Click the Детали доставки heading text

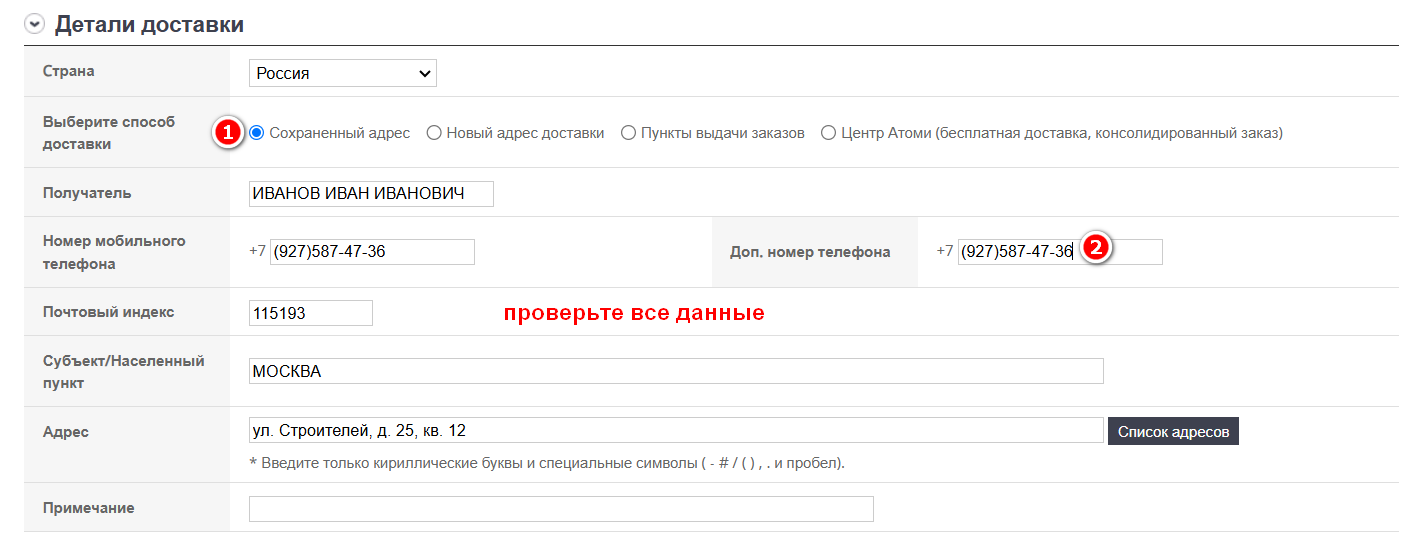click(x=149, y=25)
